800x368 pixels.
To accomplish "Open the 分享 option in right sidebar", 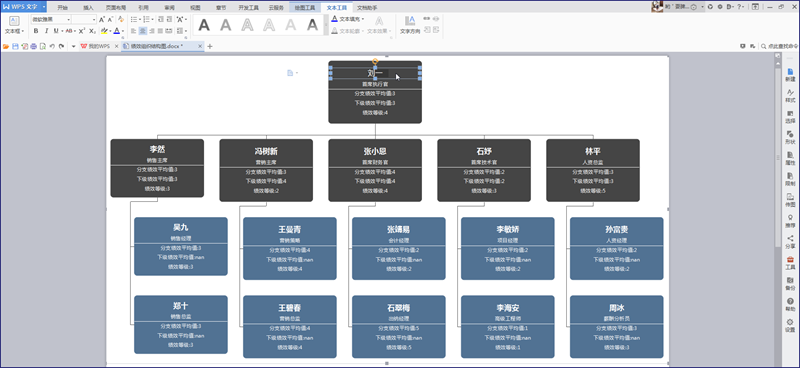I will 790,242.
